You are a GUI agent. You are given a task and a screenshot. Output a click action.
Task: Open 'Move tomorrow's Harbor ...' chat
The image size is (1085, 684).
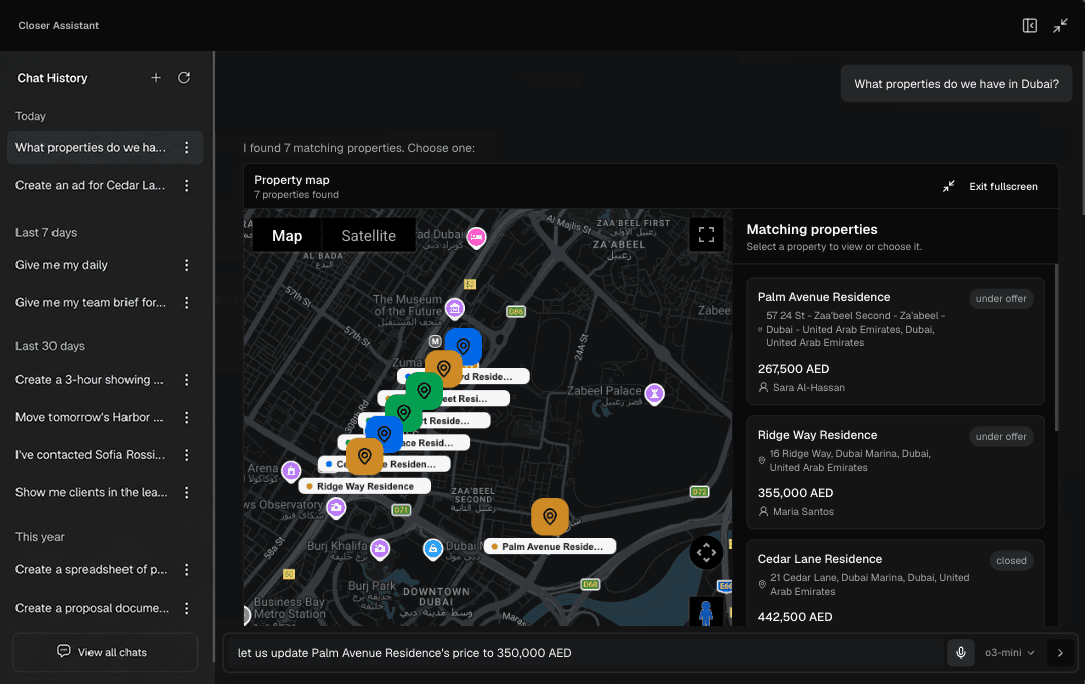click(x=89, y=417)
